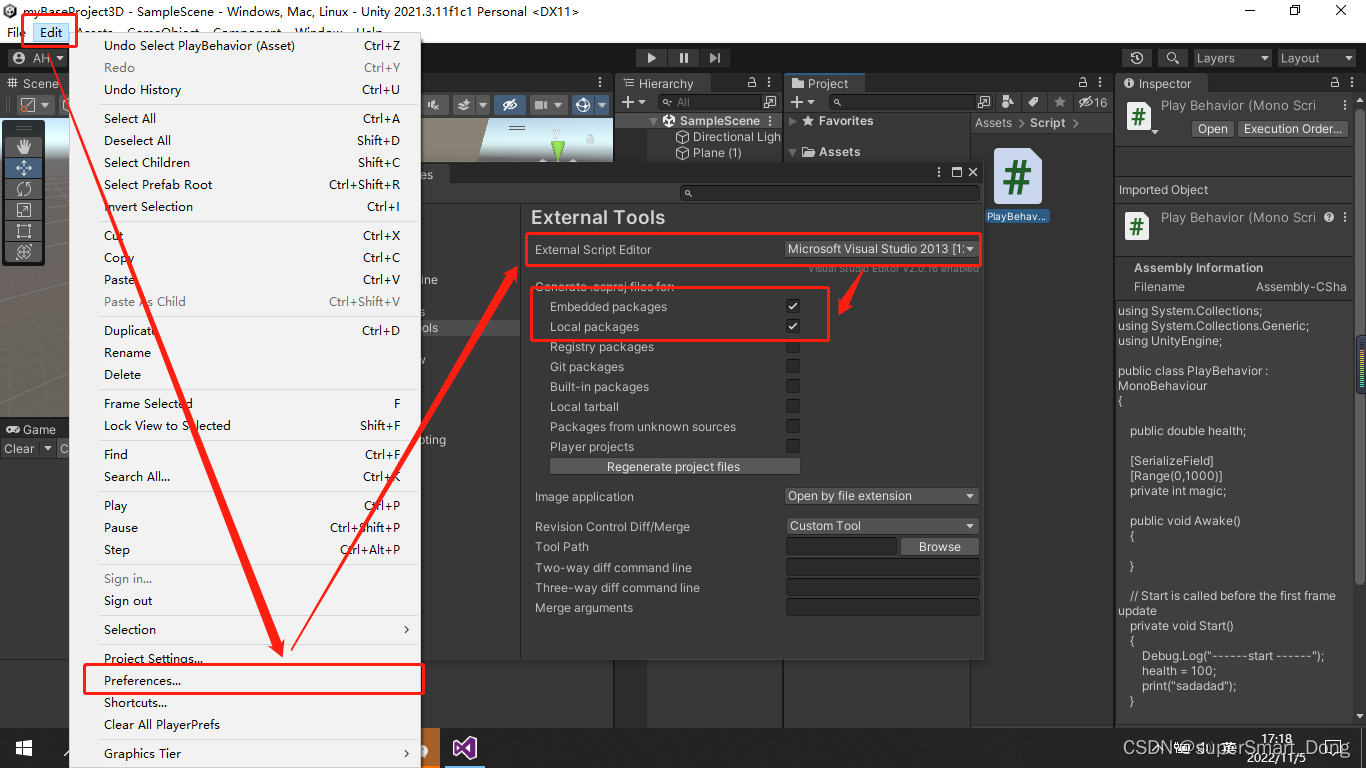
Task: Click the Execution Order... button
Action: coord(1292,129)
